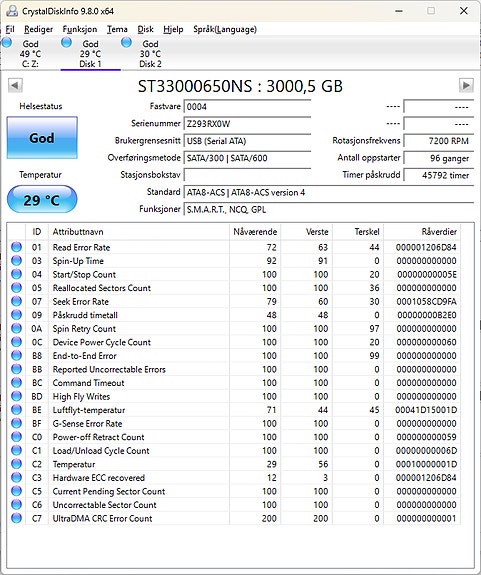Open the Fil menu
481x575 pixels.
pos(10,29)
